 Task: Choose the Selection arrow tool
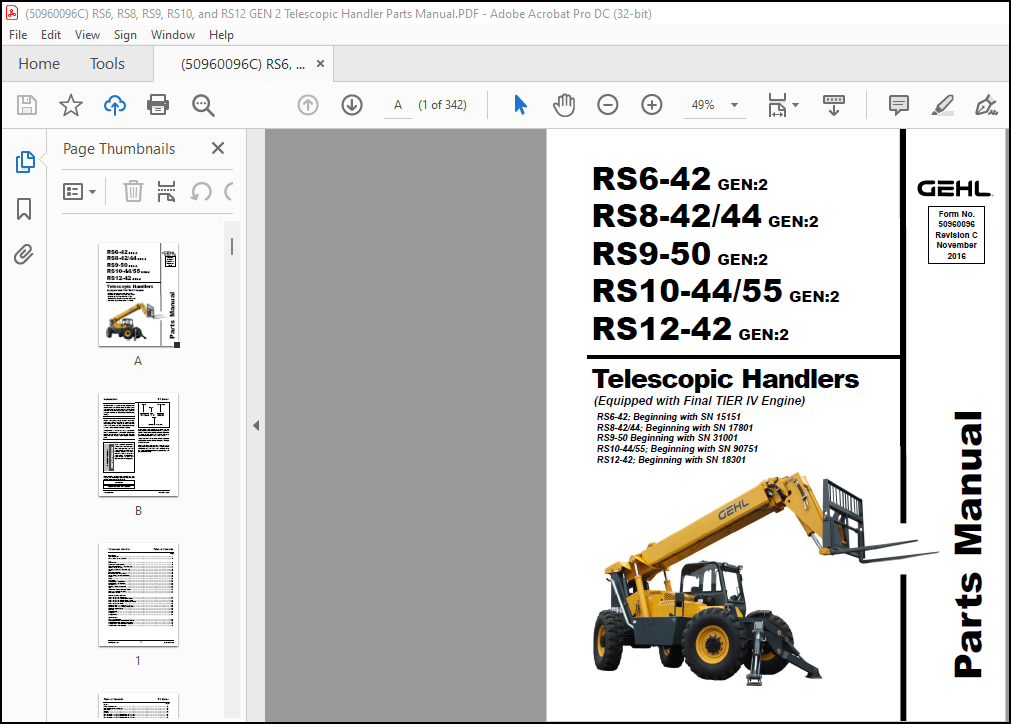520,104
